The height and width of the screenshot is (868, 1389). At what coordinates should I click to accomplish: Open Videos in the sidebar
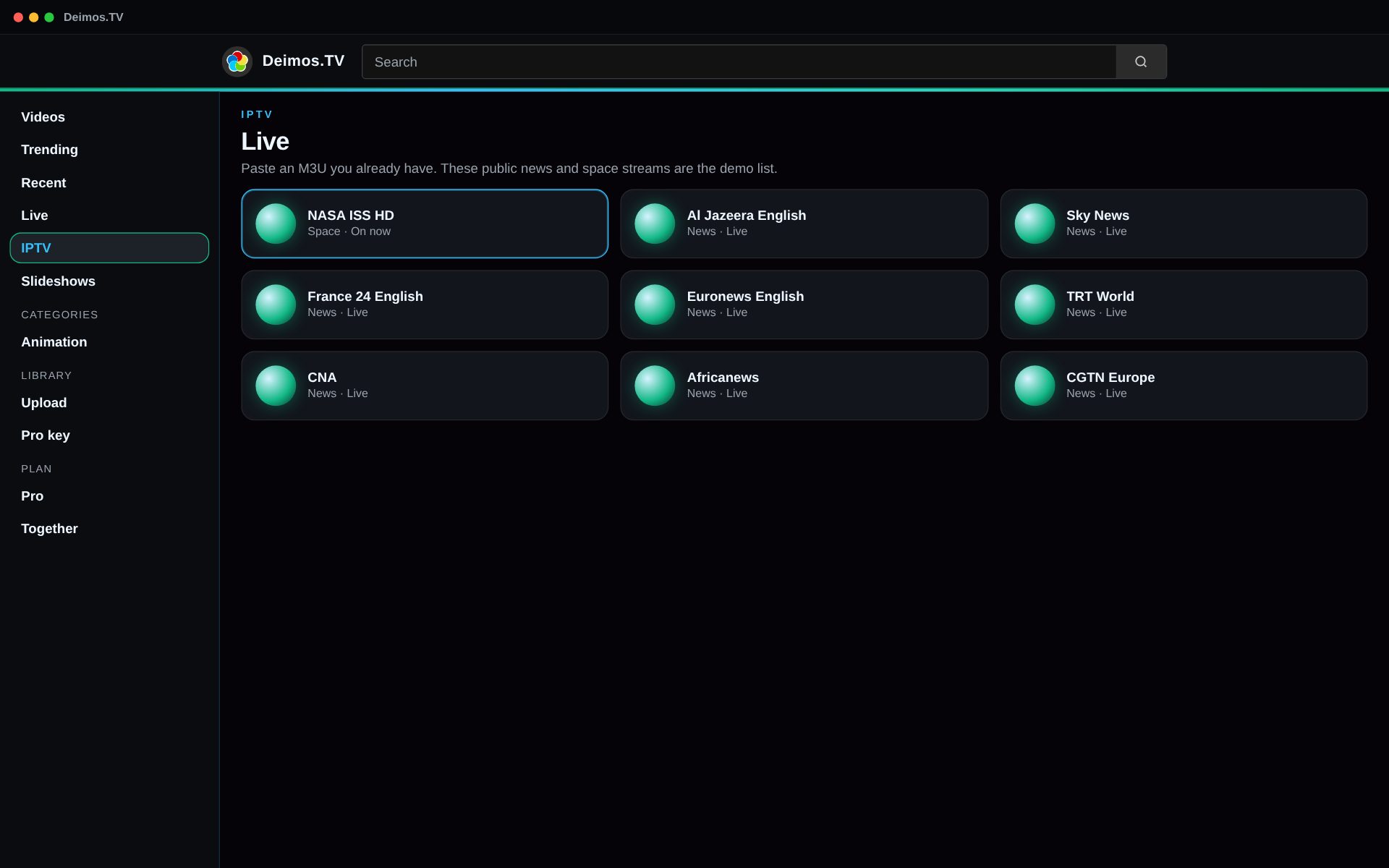click(x=109, y=117)
